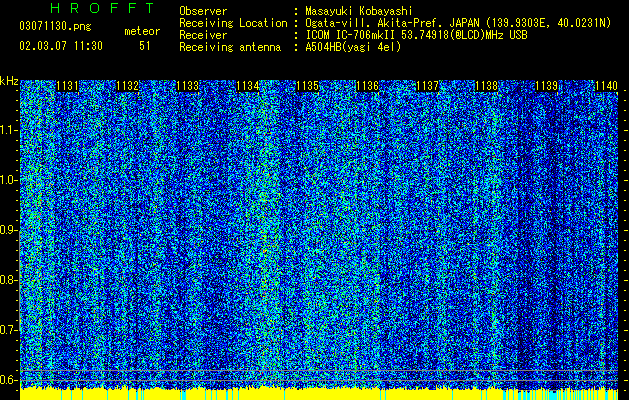Click the 0.9 kHz axis label
The width and height of the screenshot is (629, 400).
click(x=9, y=230)
